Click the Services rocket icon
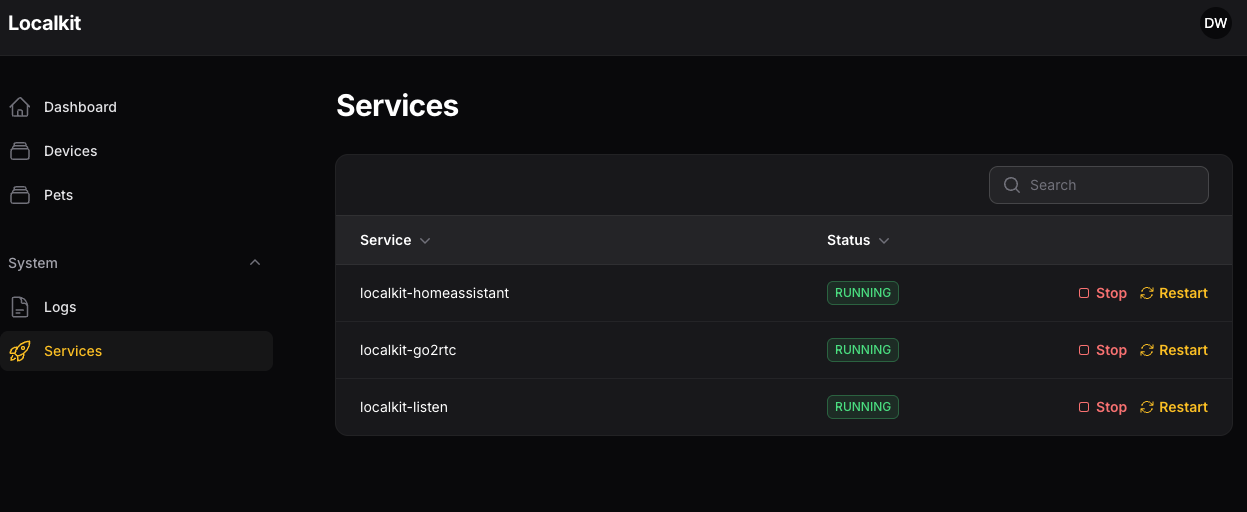 pos(19,351)
